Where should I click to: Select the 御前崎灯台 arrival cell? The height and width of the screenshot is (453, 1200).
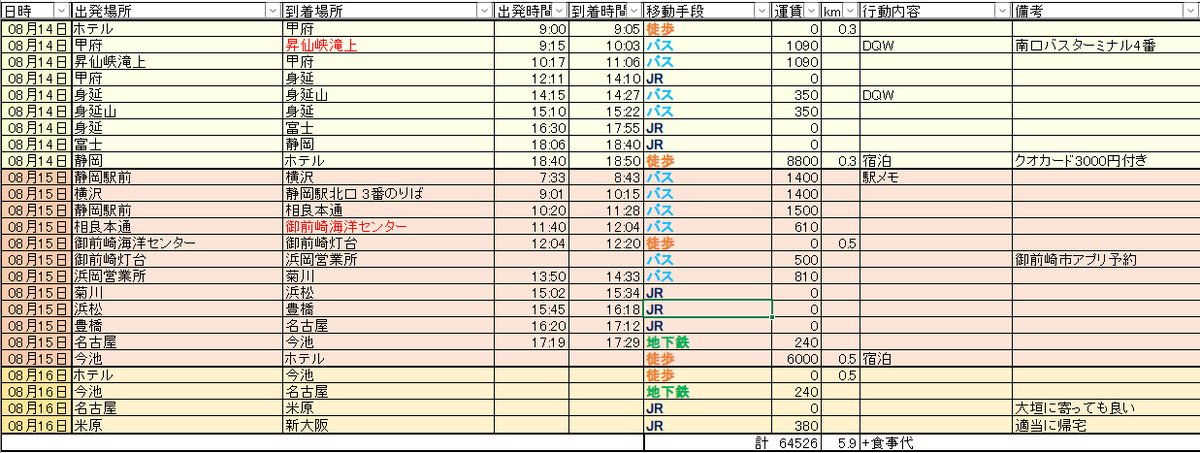coord(389,243)
